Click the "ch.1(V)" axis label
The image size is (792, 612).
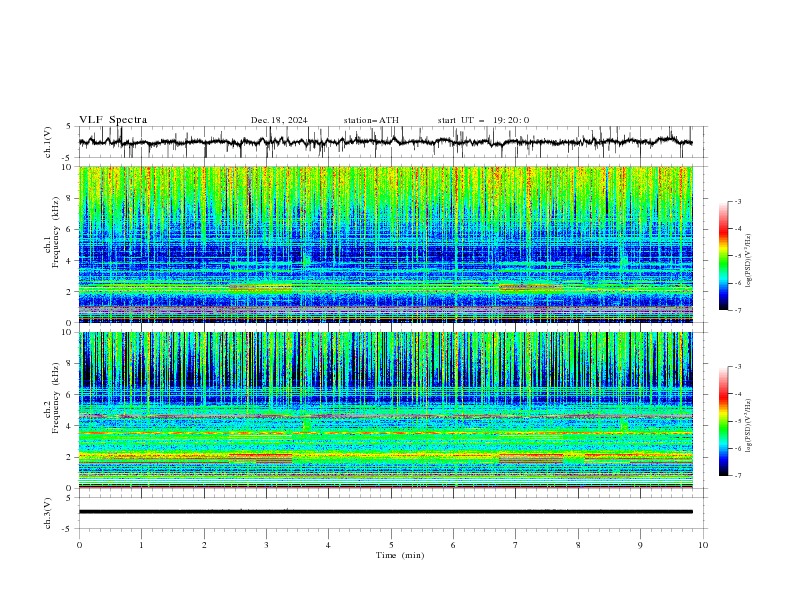pos(48,142)
